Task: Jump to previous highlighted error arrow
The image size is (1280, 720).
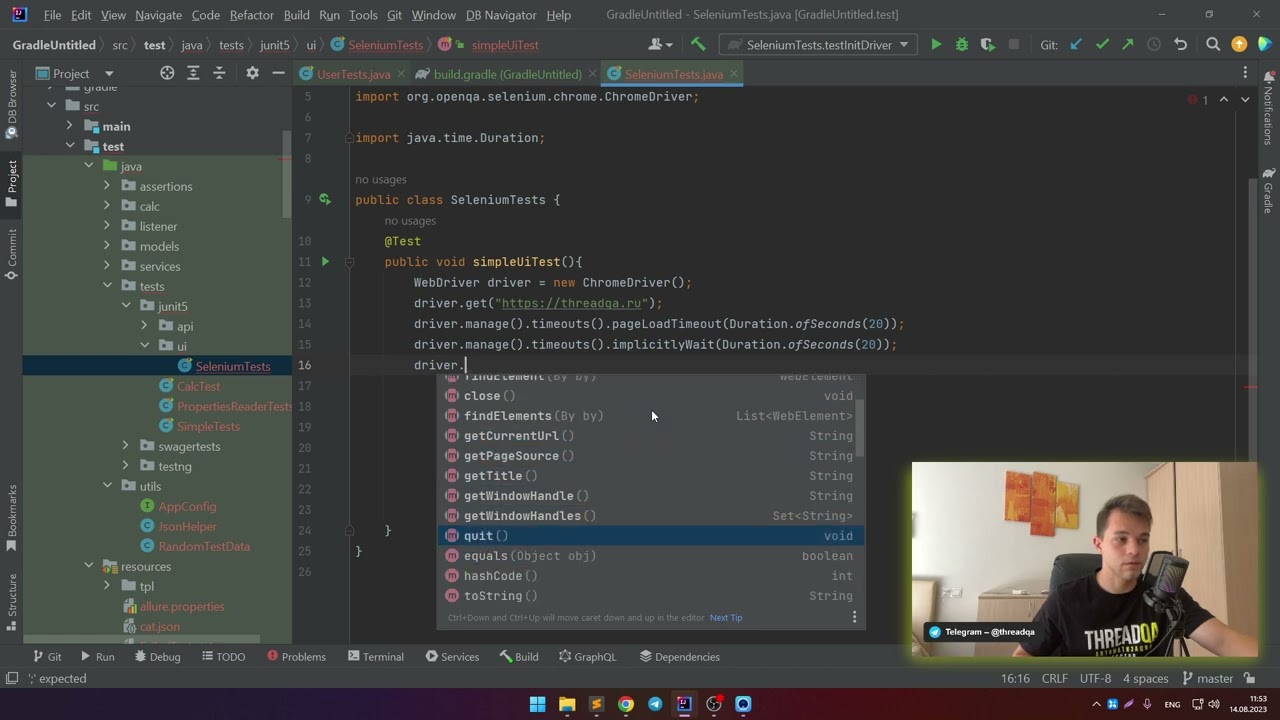Action: (x=1223, y=100)
